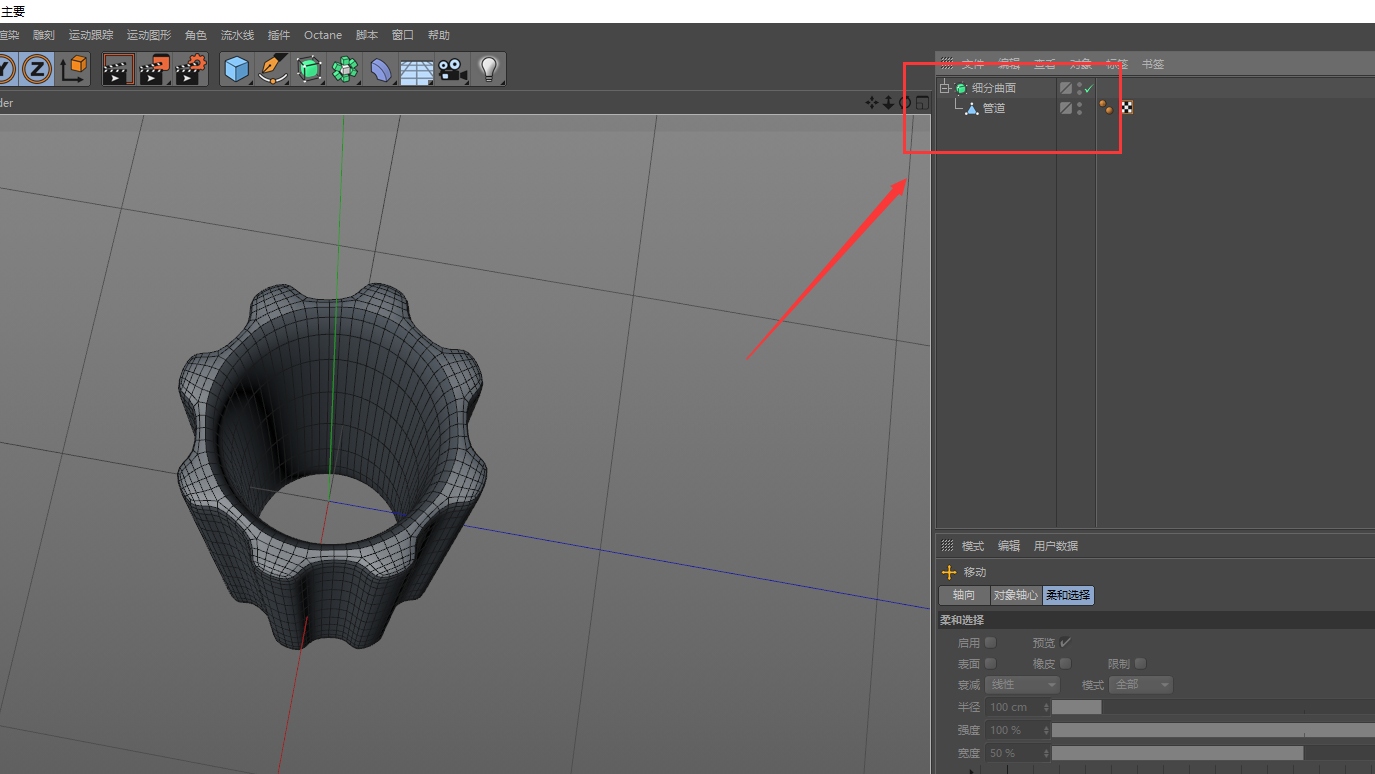Open the 流水线 menu

[x=238, y=35]
